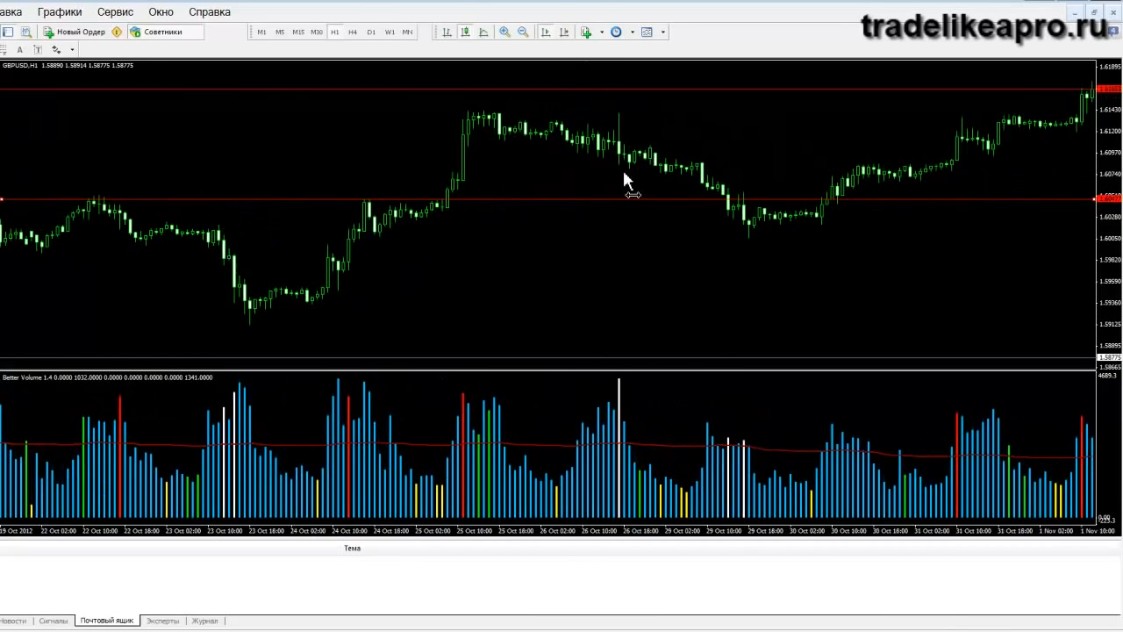Click the yellow MetaEditor diamond icon
Viewport: 1123px width, 632px height.
click(x=117, y=32)
